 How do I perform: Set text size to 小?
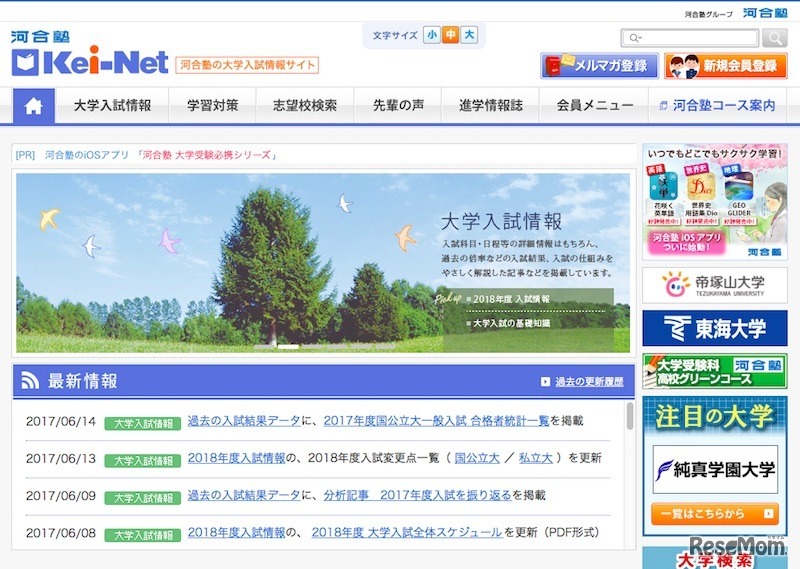tap(432, 35)
